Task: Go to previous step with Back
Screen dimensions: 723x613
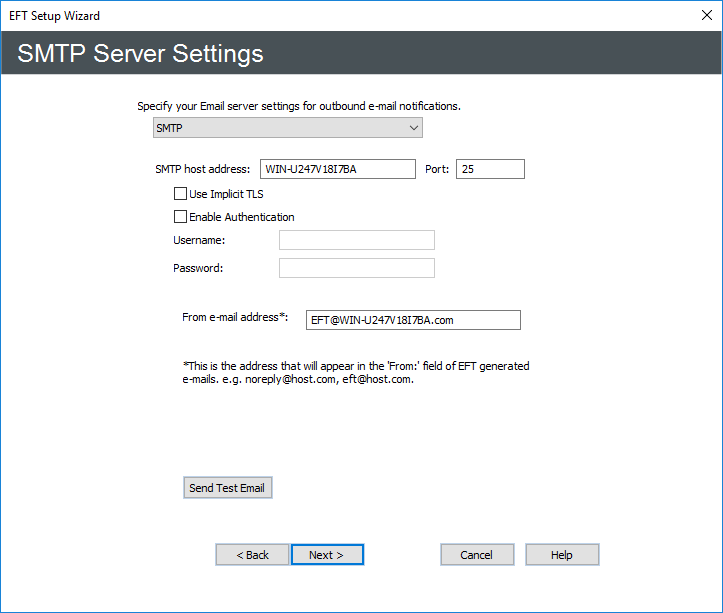Action: 252,555
